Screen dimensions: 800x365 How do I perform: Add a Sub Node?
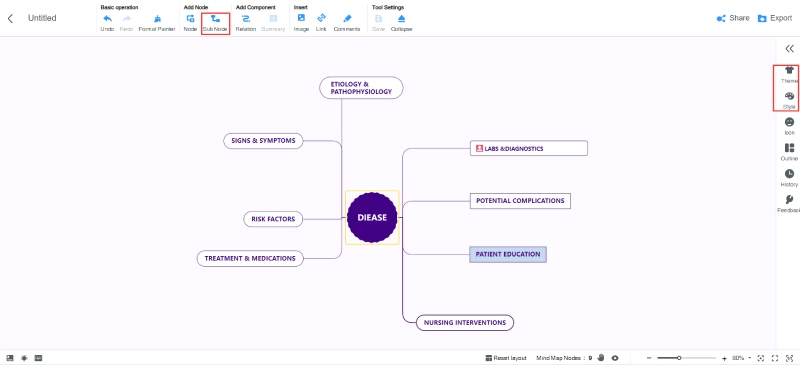click(x=215, y=22)
